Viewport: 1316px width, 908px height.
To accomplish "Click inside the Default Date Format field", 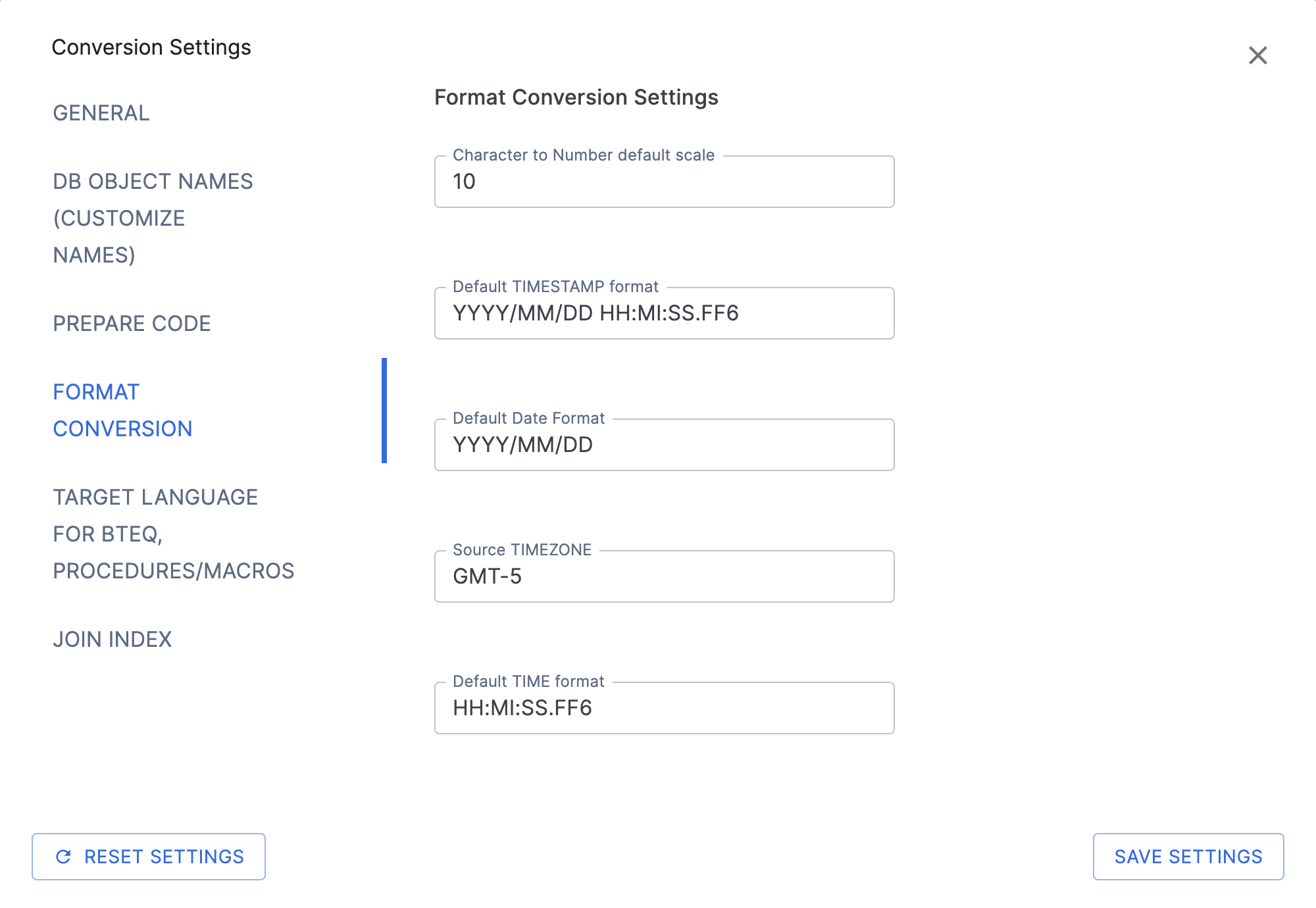I will click(663, 445).
